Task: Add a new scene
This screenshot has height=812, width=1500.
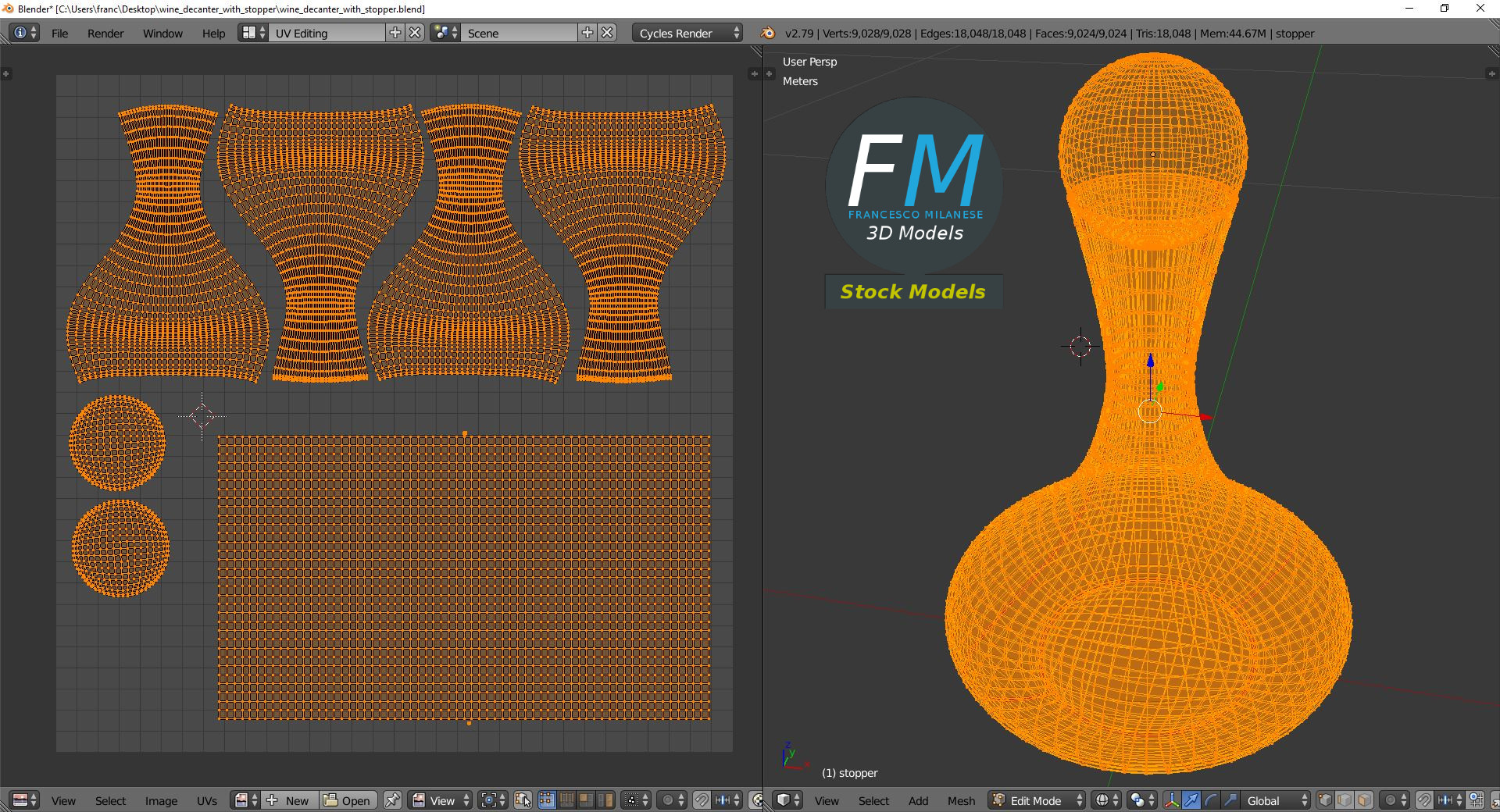Action: pos(587,33)
